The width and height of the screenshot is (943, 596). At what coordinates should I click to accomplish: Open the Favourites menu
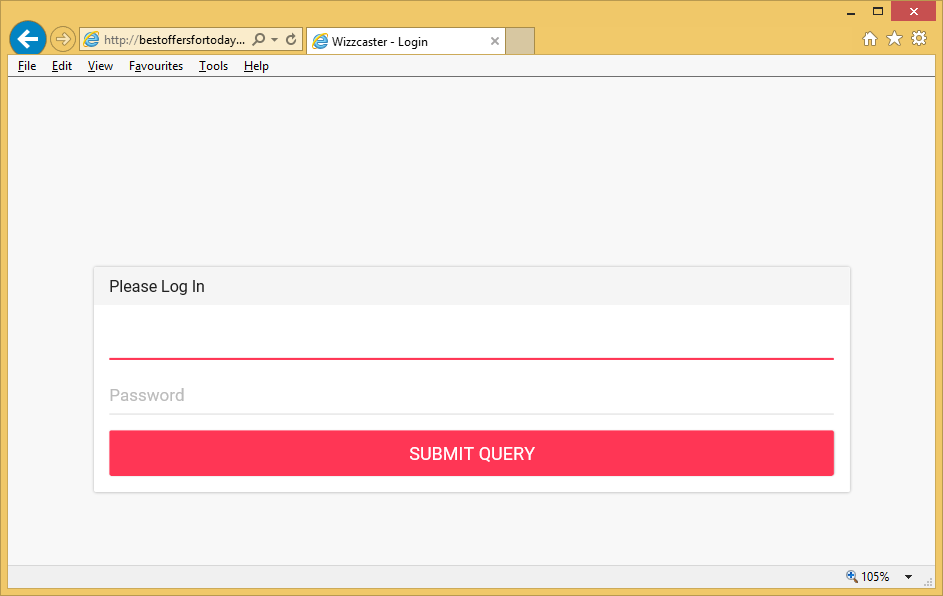point(156,66)
